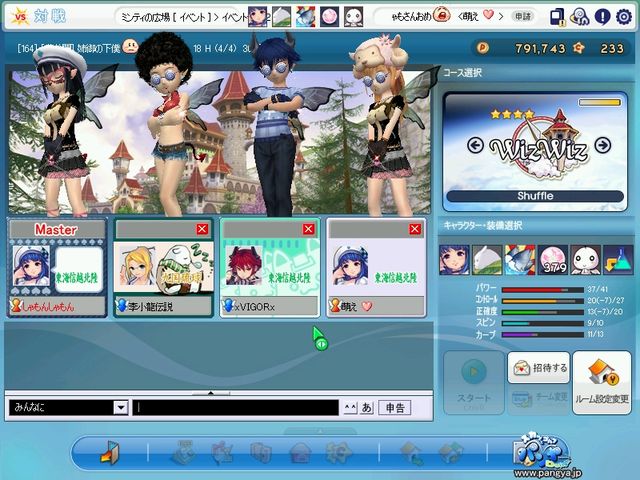Open the mascot equipment icon
640x480 pixels.
(x=585, y=260)
